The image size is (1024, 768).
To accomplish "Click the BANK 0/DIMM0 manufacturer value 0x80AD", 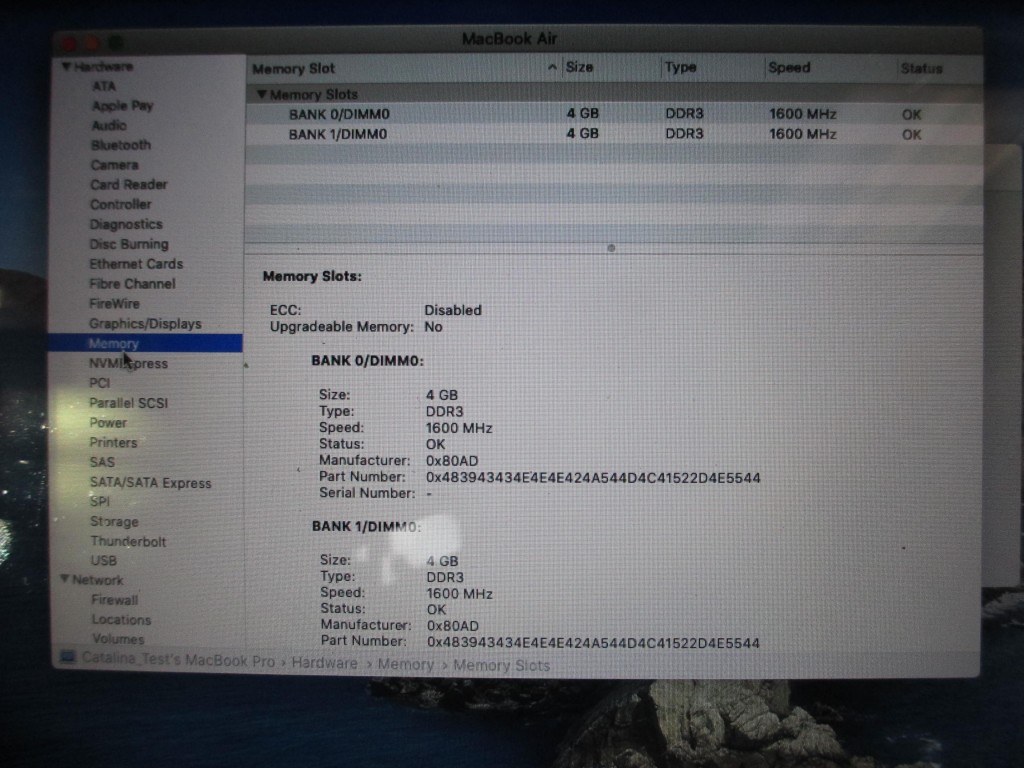I will (x=452, y=461).
